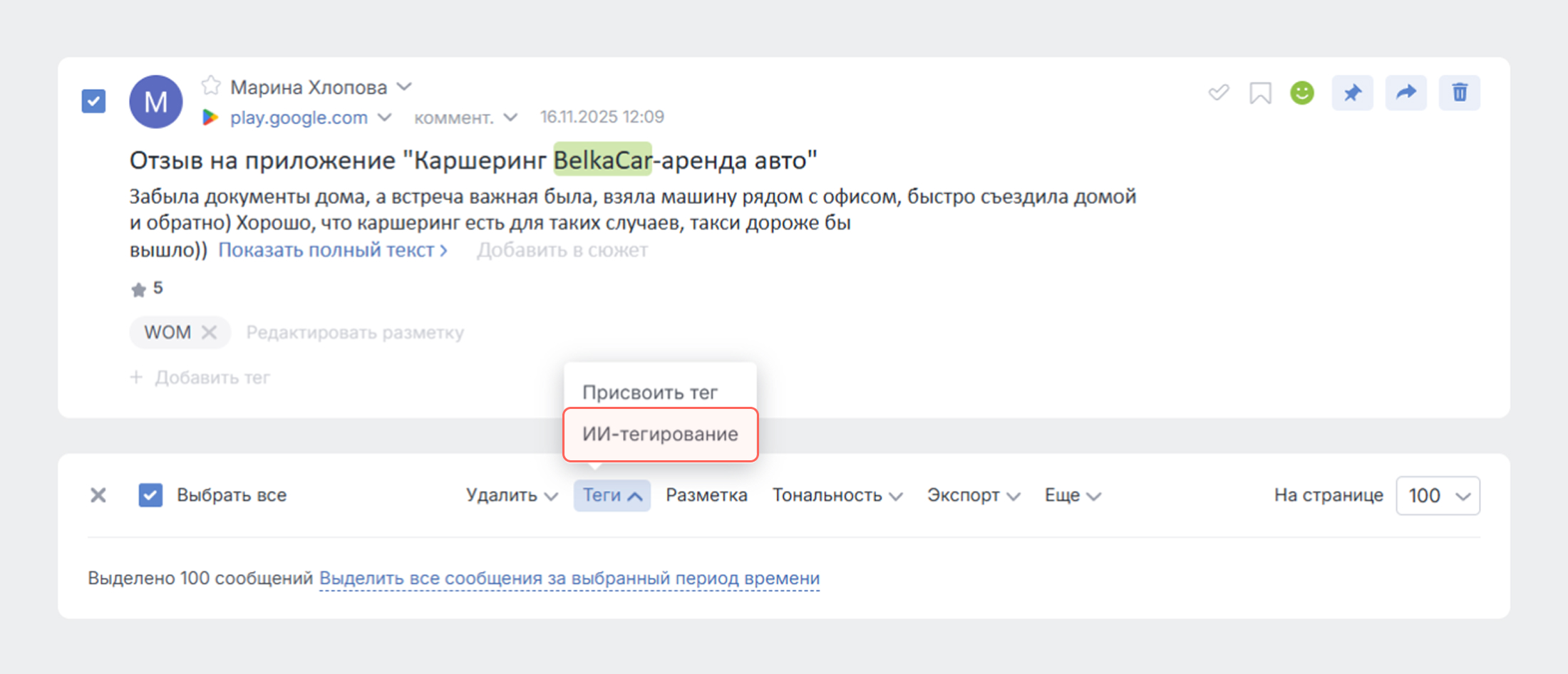Select ИИ-тегирование from the menu
Image resolution: width=1568 pixels, height=674 pixels.
(x=660, y=434)
